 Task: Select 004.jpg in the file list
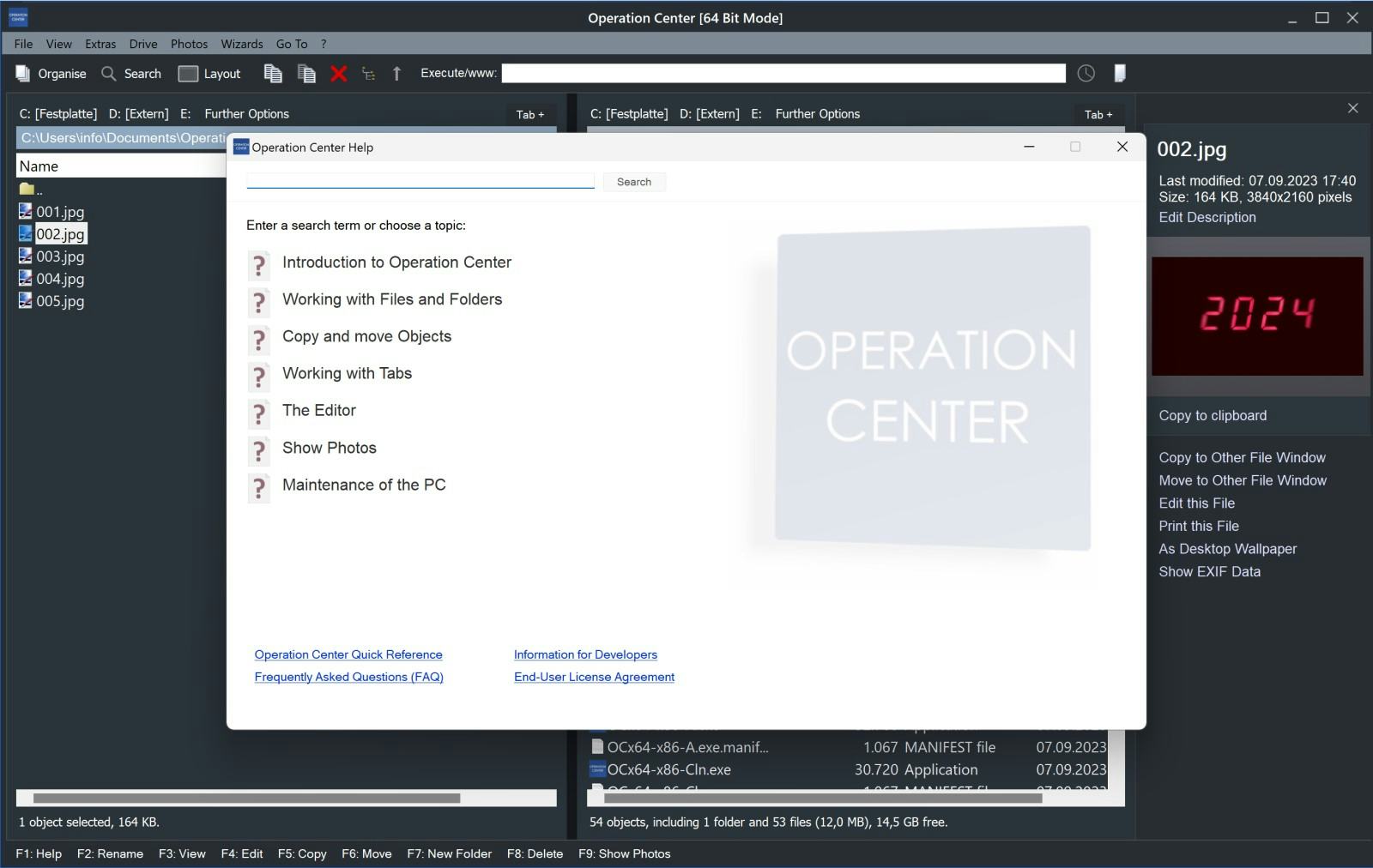point(58,278)
